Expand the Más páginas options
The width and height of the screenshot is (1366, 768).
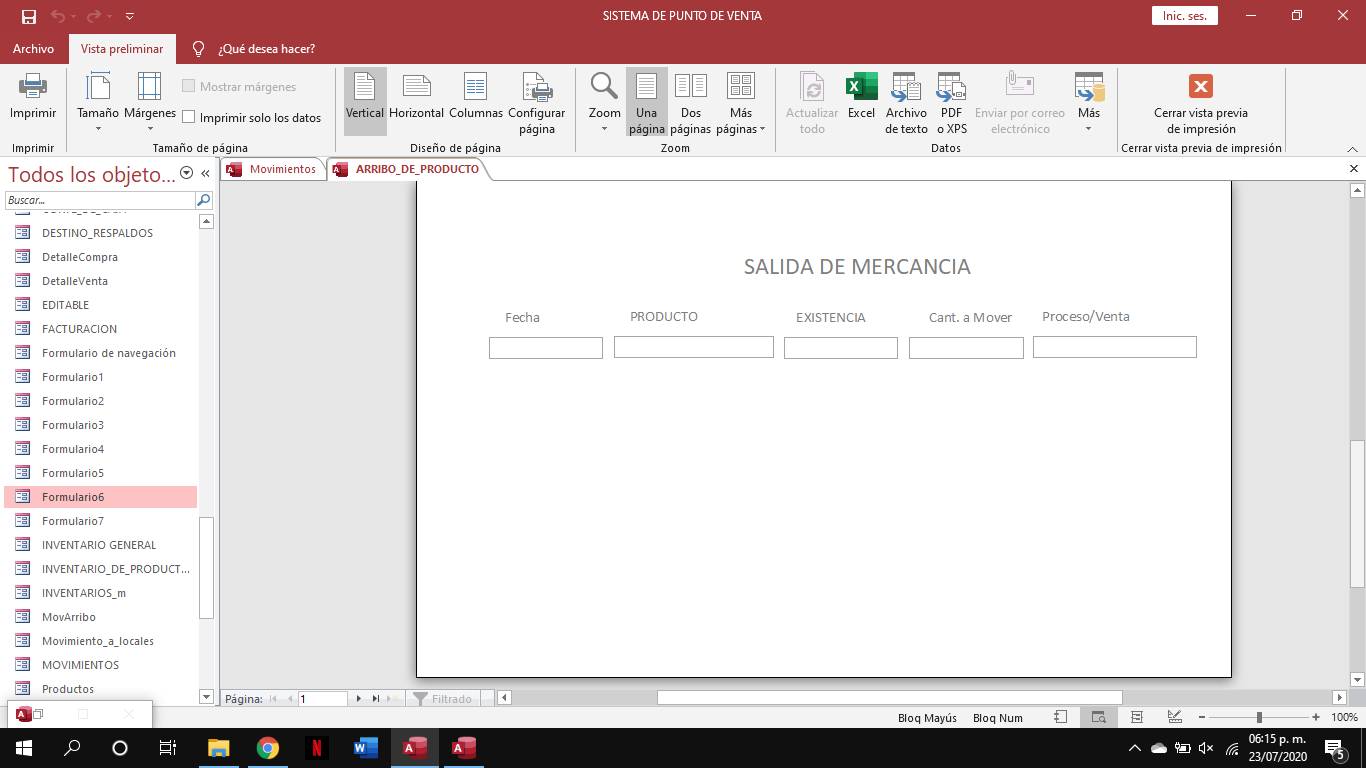click(740, 100)
